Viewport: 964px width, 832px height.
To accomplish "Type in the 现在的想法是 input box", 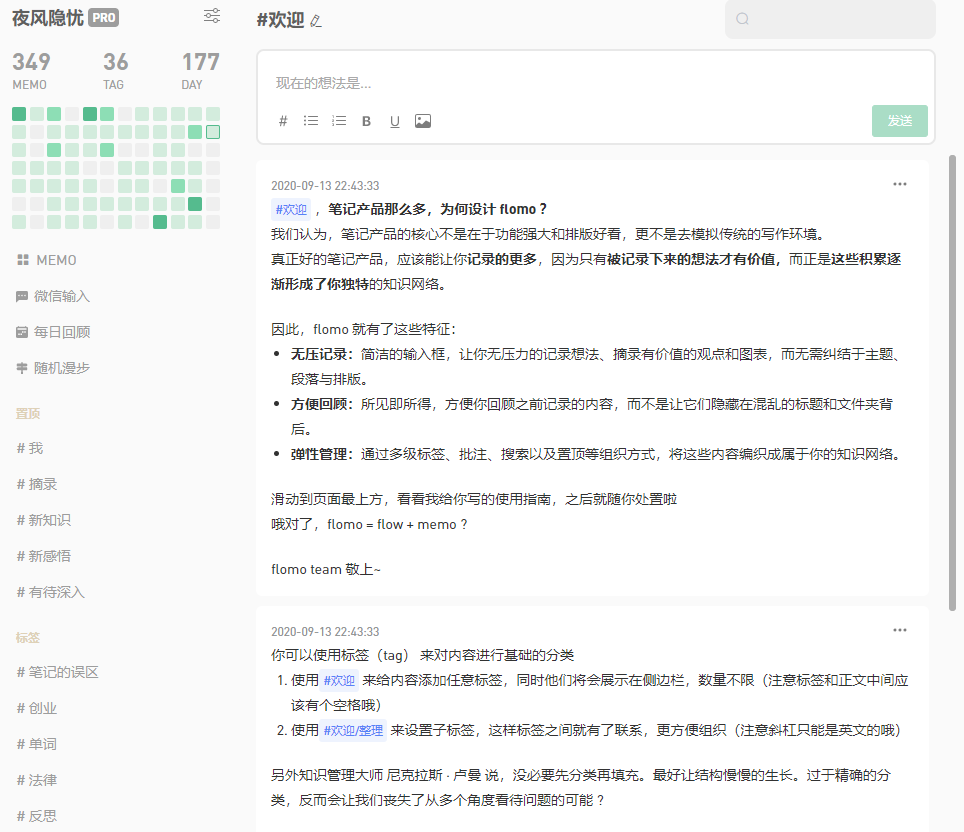I will [595, 83].
